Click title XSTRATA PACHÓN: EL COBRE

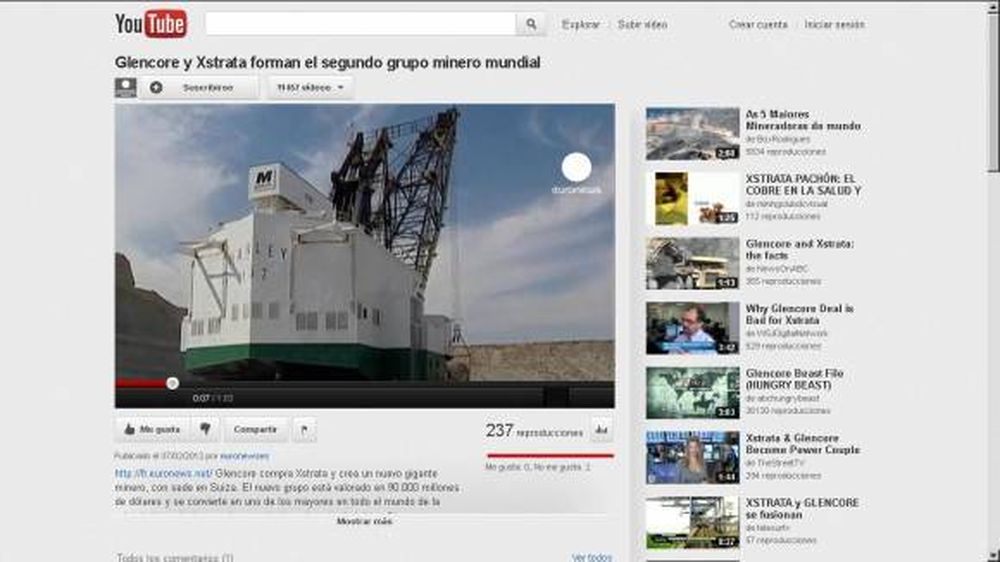point(804,184)
